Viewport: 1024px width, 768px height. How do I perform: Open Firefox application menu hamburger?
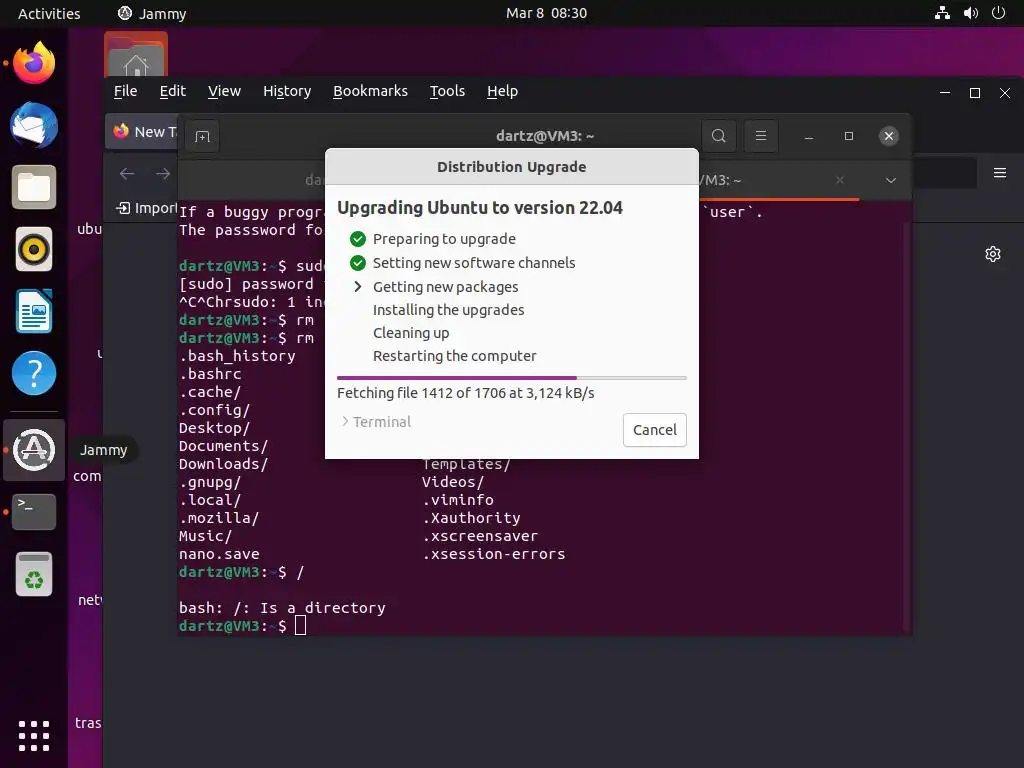click(1000, 173)
